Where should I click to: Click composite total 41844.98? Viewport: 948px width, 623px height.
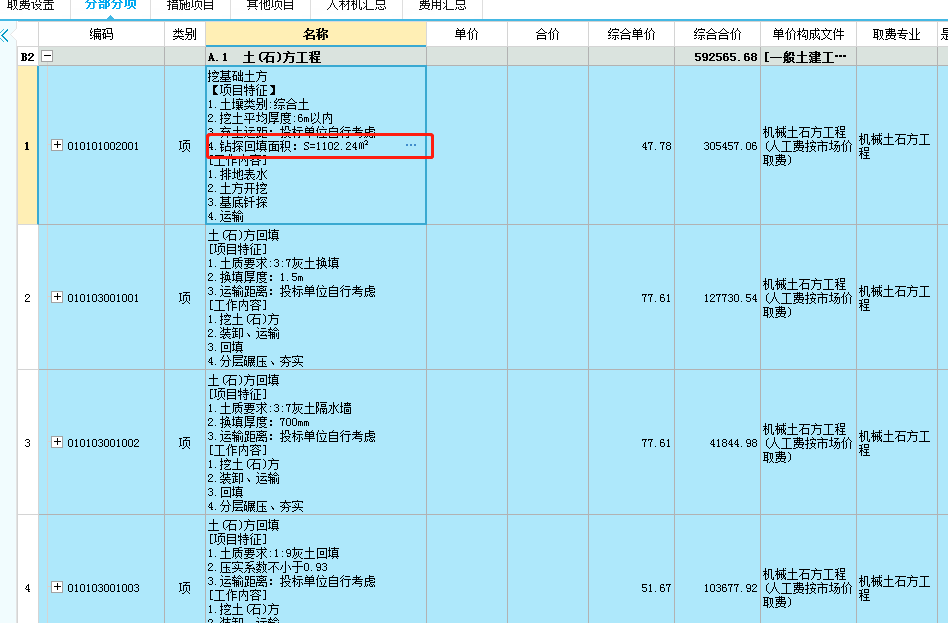[x=733, y=443]
